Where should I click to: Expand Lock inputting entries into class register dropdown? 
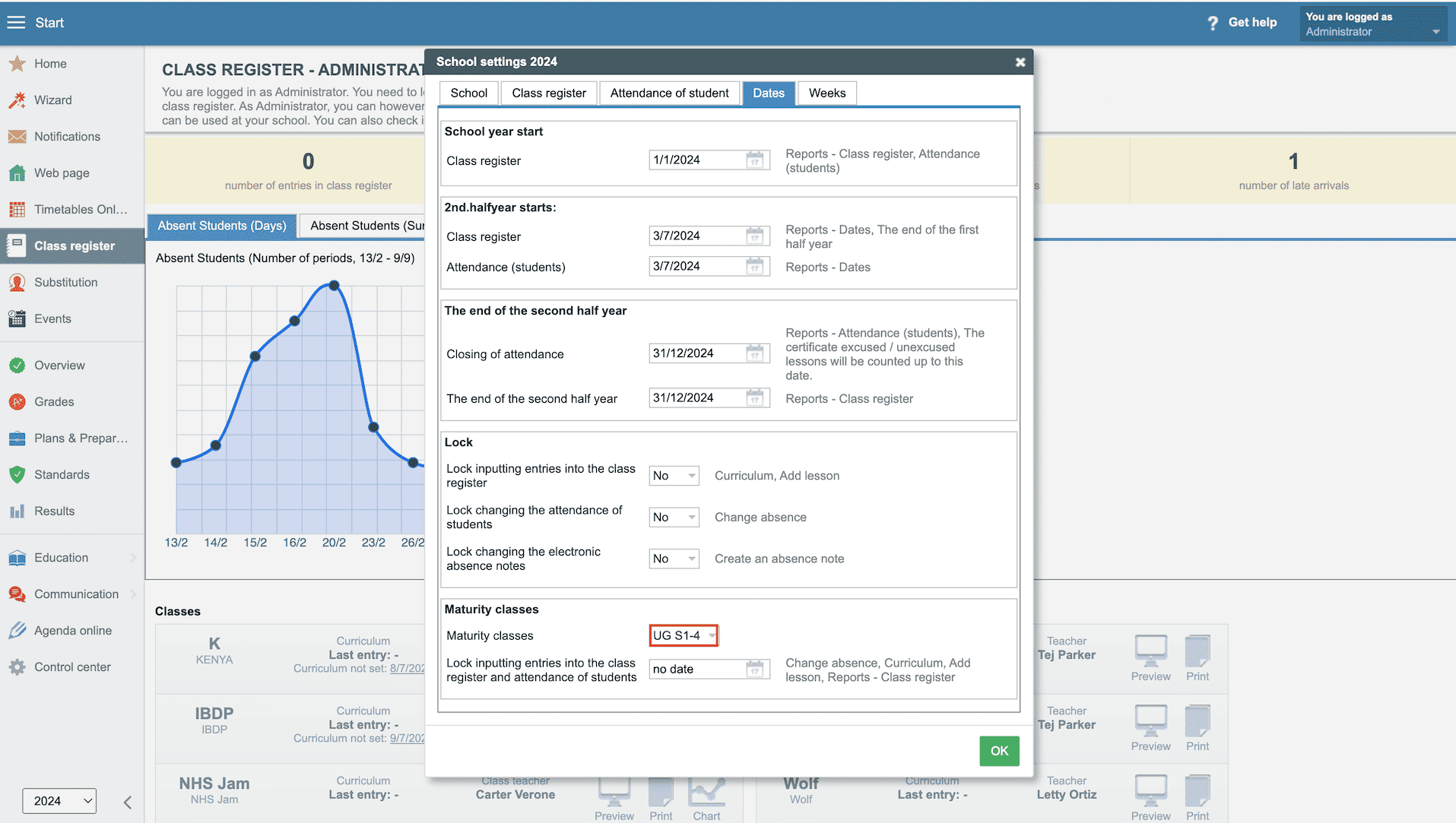click(x=674, y=476)
